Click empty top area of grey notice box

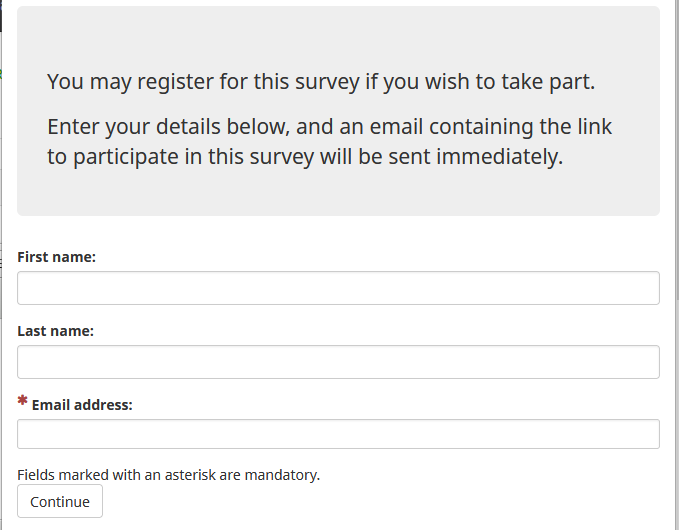point(338,35)
